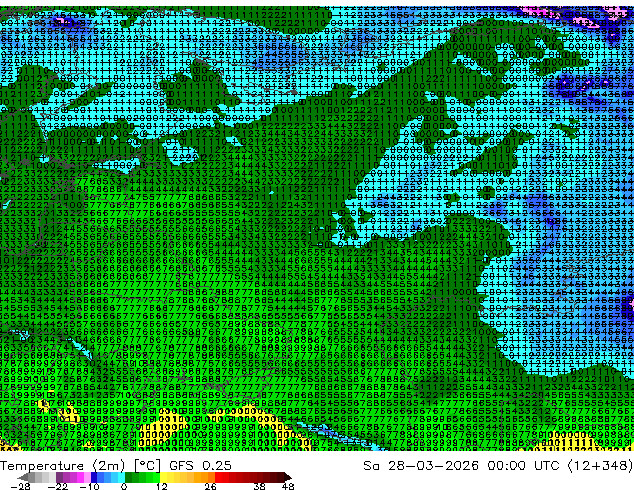
Task: Click the "-22" legend value
Action: (58, 486)
